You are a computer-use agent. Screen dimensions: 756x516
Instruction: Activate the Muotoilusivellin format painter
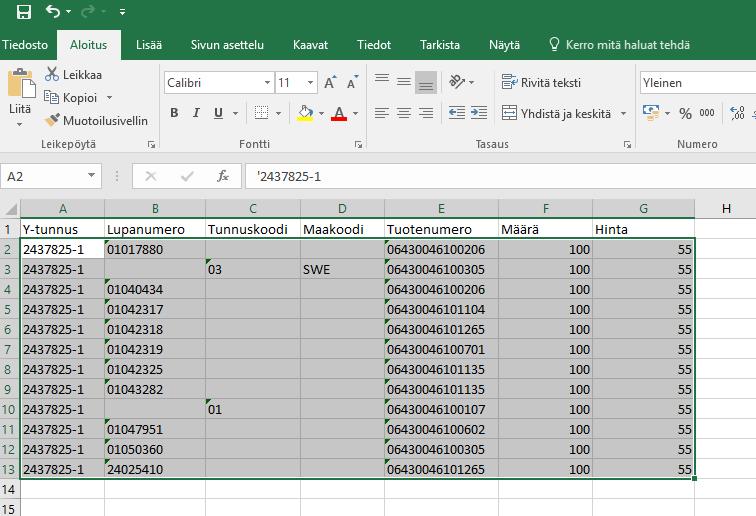coord(96,121)
